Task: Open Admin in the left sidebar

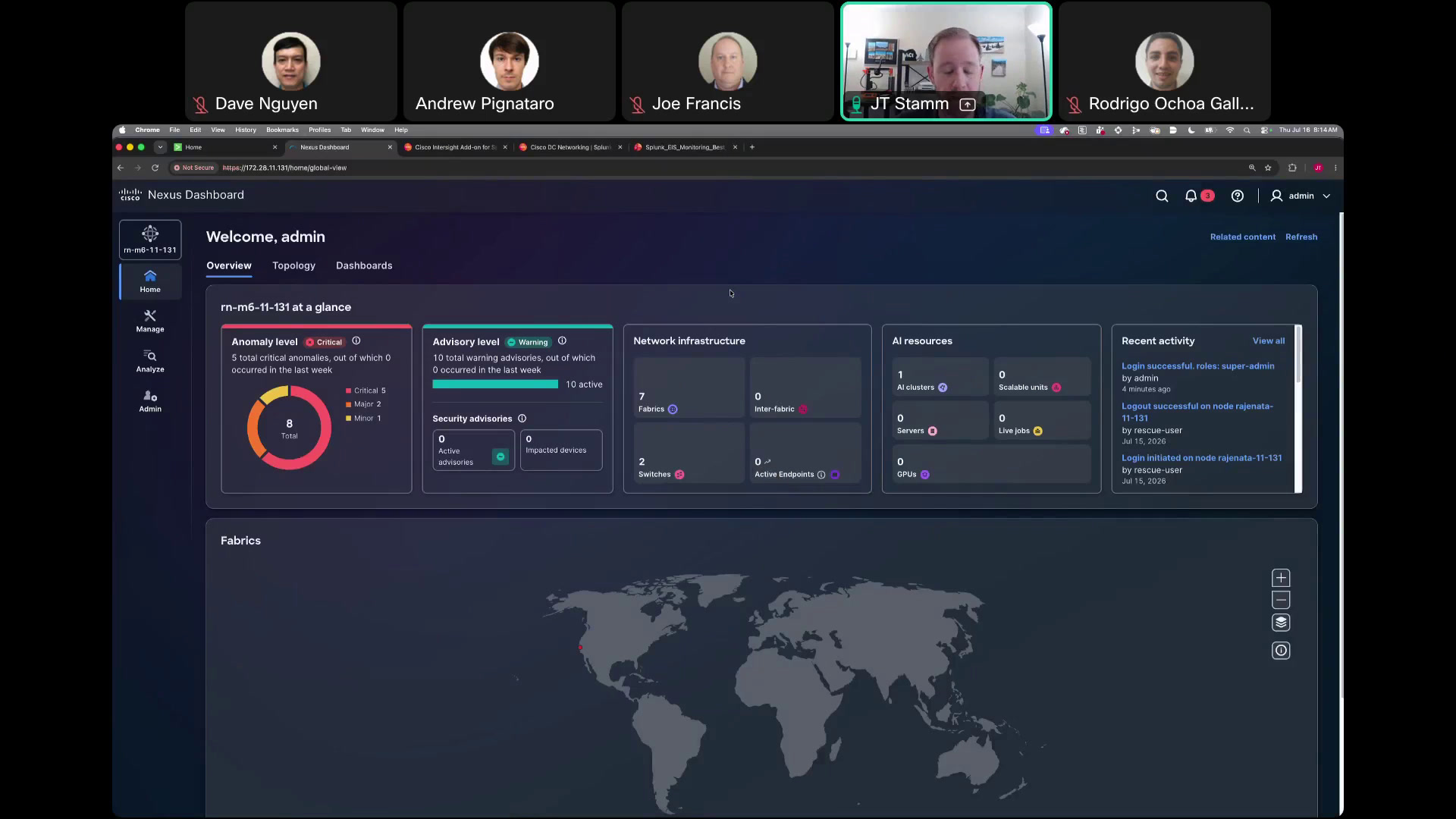Action: 150,401
